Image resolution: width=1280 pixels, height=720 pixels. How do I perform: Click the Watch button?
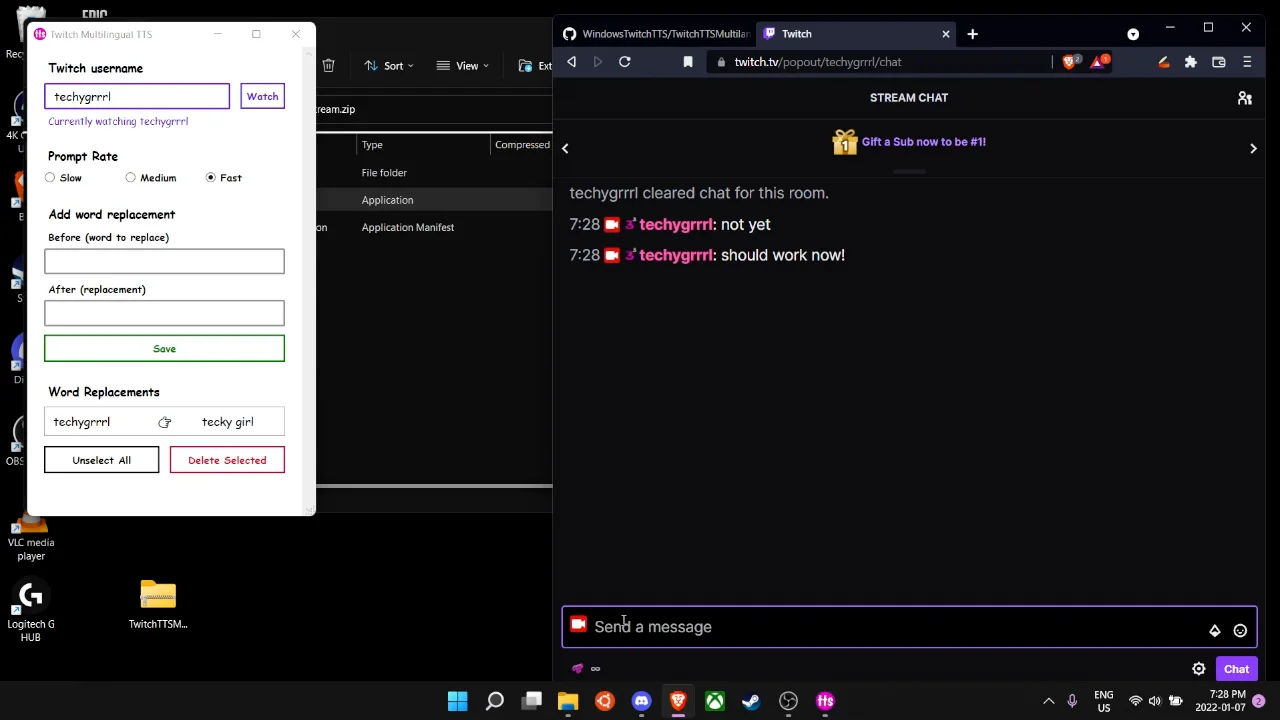(x=262, y=96)
